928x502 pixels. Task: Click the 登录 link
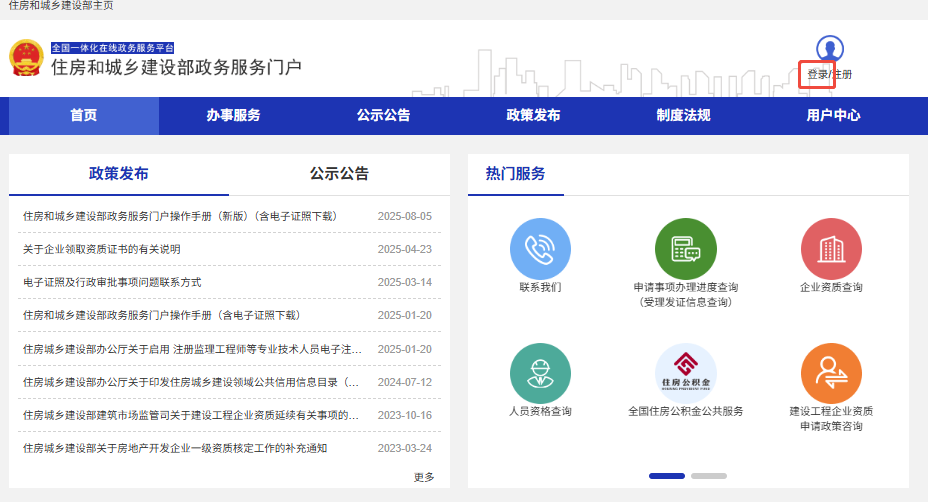[x=817, y=75]
